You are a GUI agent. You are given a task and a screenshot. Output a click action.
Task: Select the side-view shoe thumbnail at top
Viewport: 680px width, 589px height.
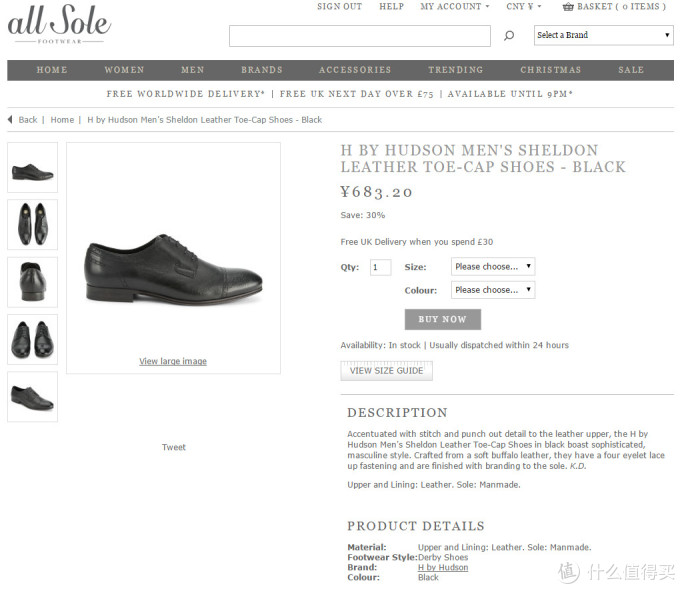coord(33,167)
